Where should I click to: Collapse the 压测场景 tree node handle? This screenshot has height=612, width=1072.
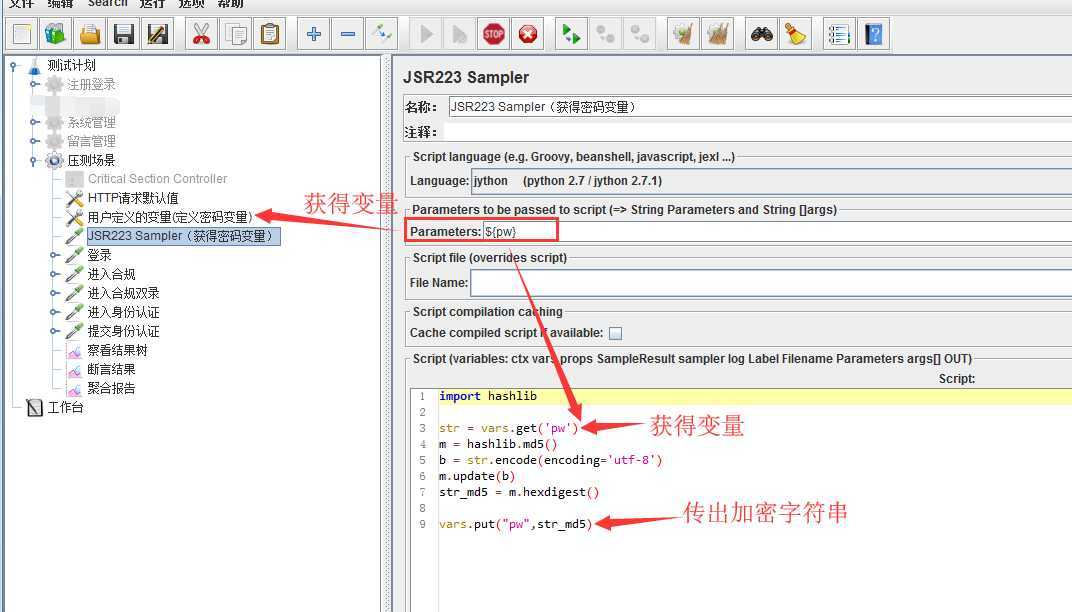[x=34, y=161]
